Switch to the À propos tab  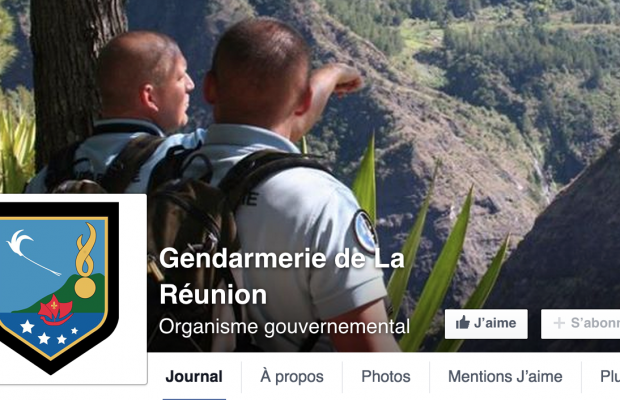pos(292,377)
